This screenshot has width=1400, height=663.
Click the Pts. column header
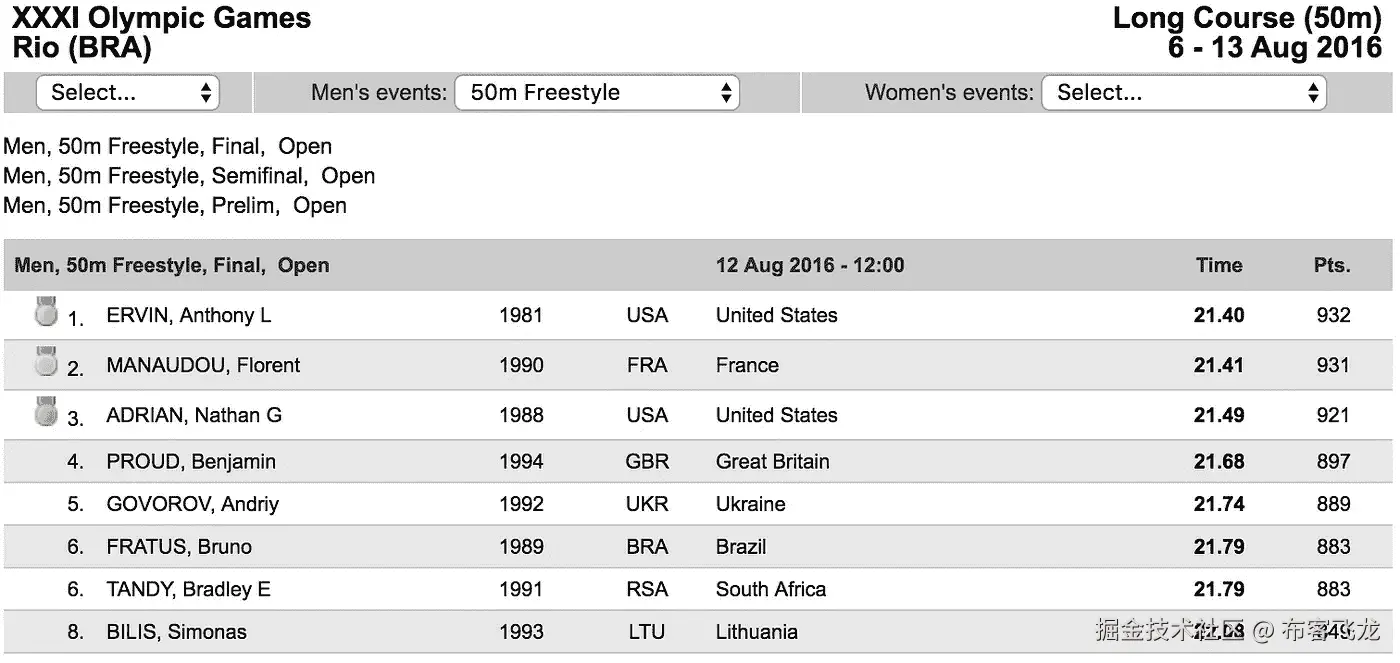[x=1332, y=266]
